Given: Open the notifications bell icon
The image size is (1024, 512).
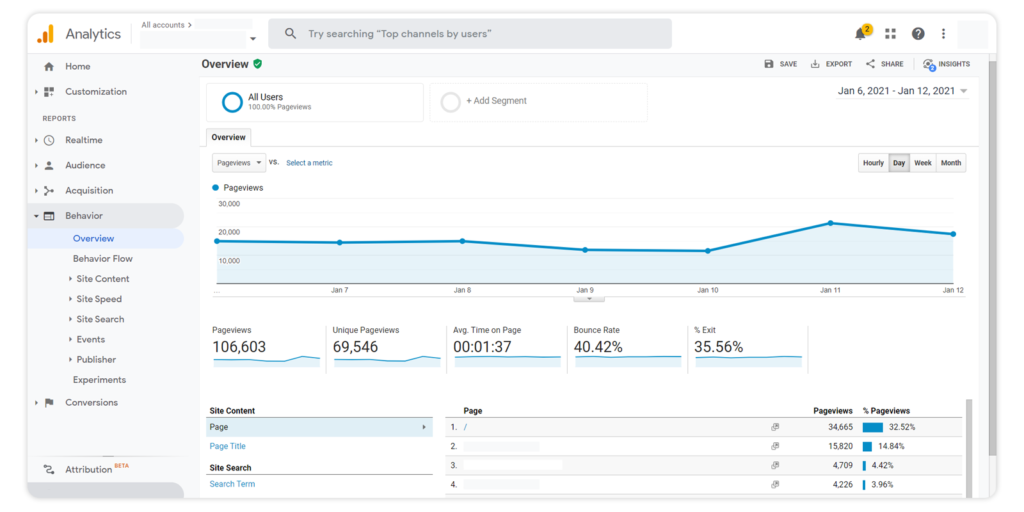Looking at the screenshot, I should (860, 34).
